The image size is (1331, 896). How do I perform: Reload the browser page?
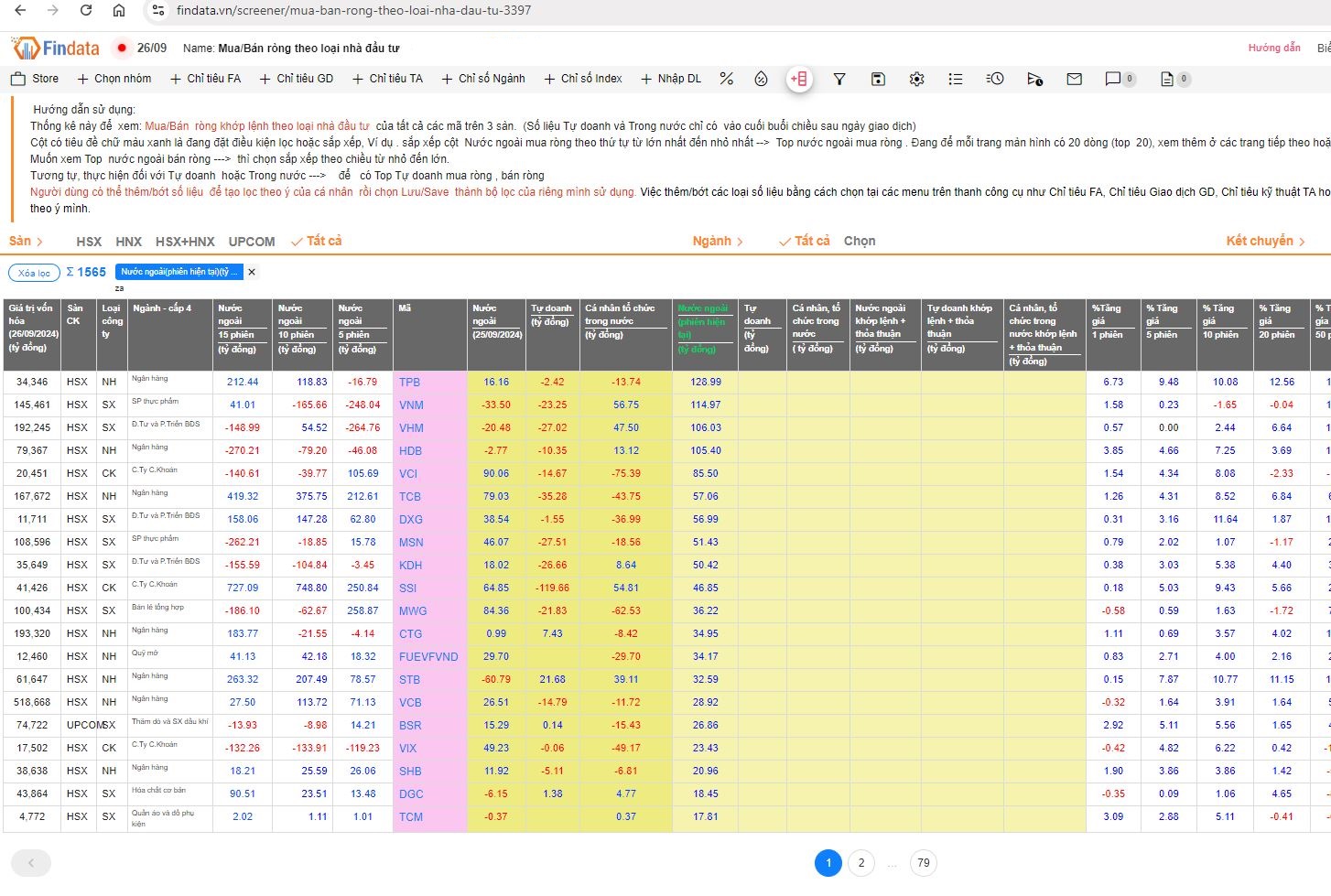click(x=86, y=10)
